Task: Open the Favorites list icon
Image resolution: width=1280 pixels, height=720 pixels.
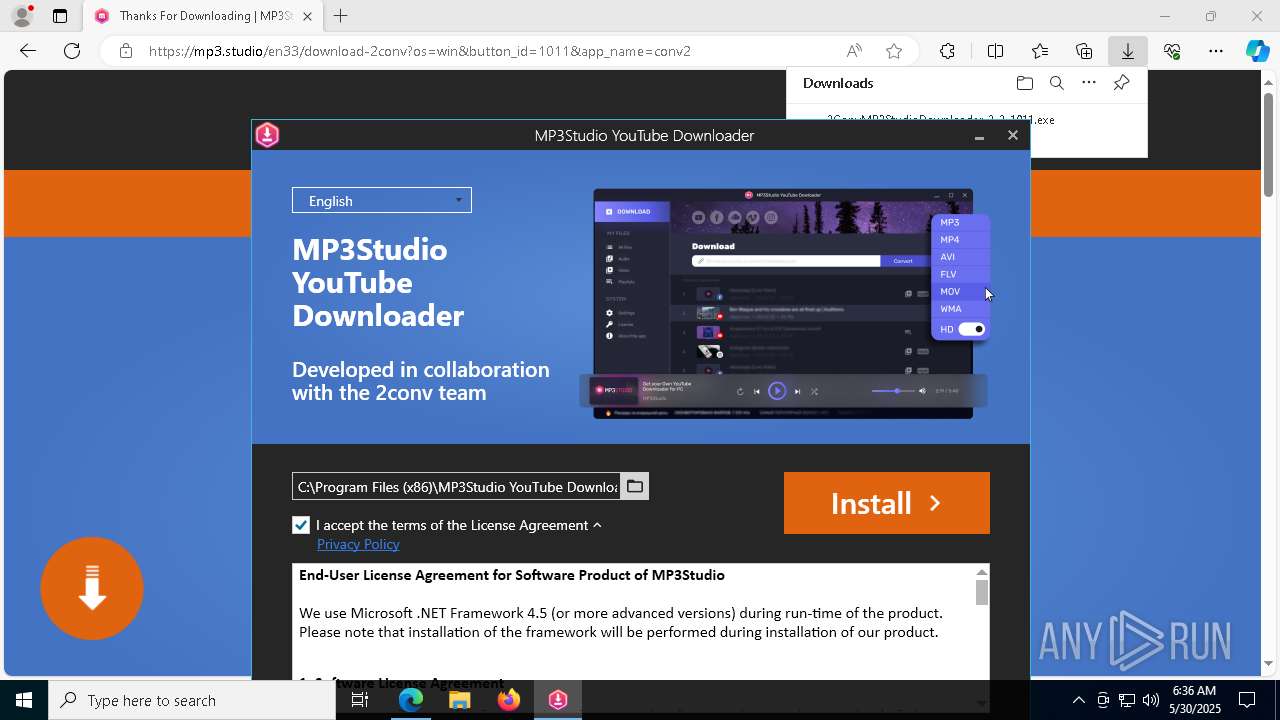Action: (x=1040, y=51)
